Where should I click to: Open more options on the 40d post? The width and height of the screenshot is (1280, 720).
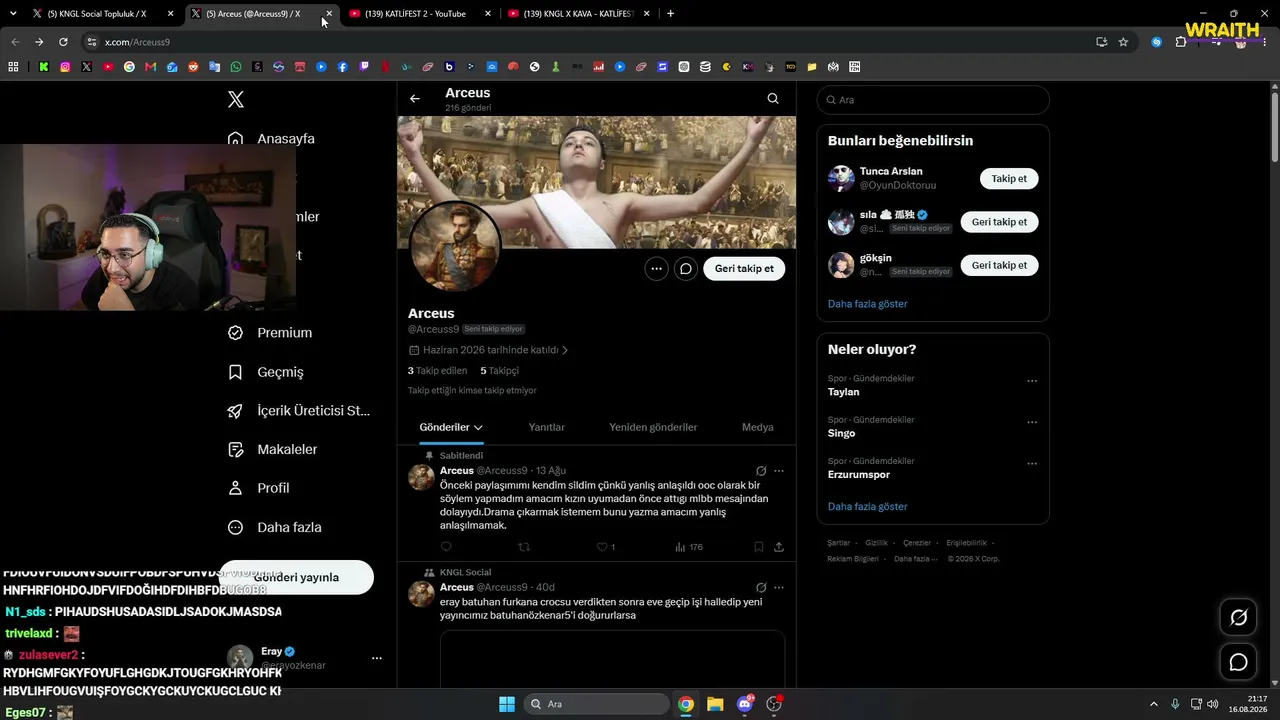[x=779, y=587]
